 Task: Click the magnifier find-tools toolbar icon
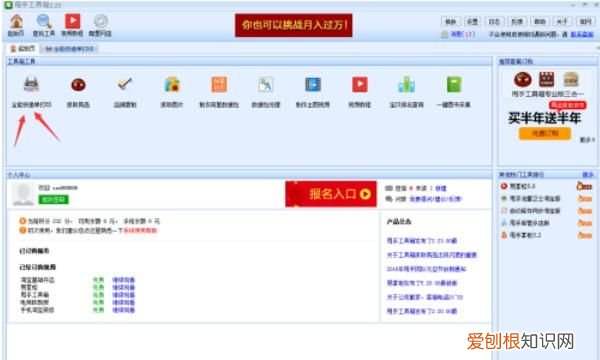pyautogui.click(x=44, y=21)
